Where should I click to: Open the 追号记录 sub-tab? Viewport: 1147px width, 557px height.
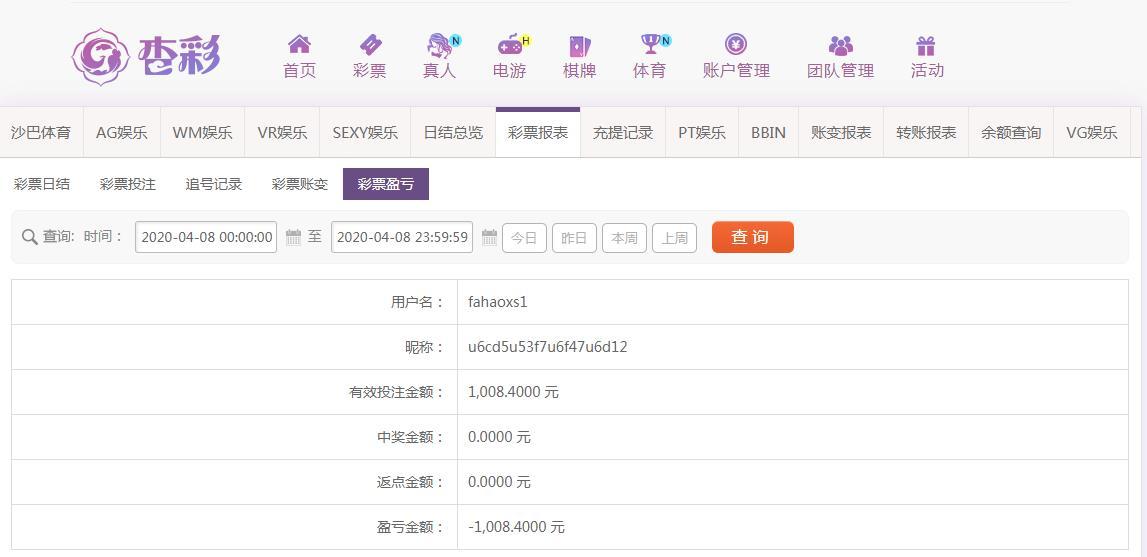pyautogui.click(x=214, y=184)
